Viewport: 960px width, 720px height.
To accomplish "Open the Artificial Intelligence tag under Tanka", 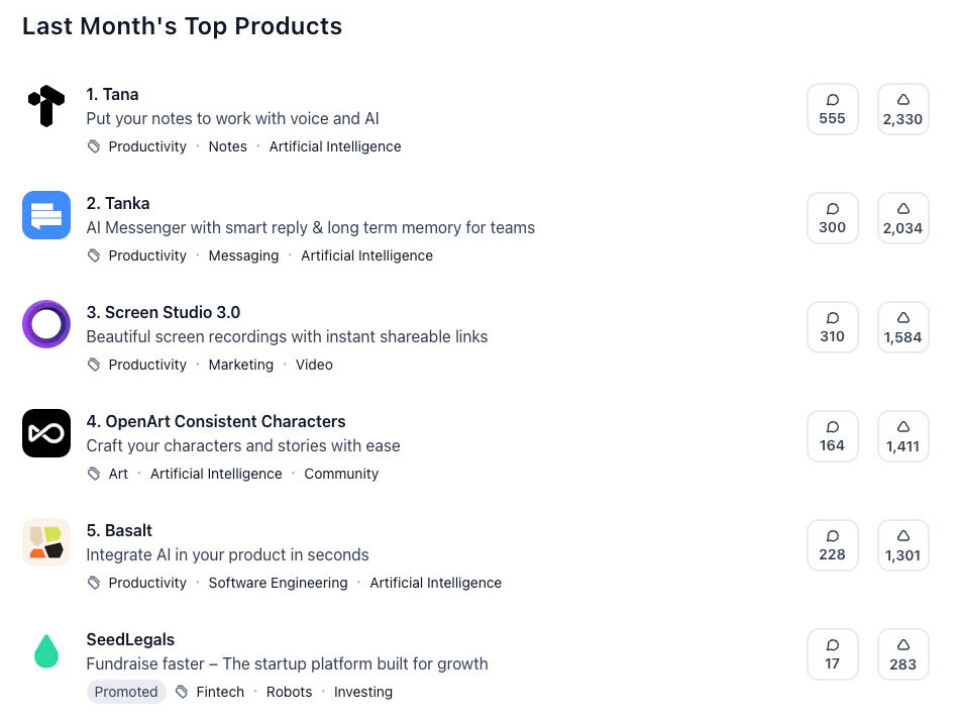I will (367, 255).
